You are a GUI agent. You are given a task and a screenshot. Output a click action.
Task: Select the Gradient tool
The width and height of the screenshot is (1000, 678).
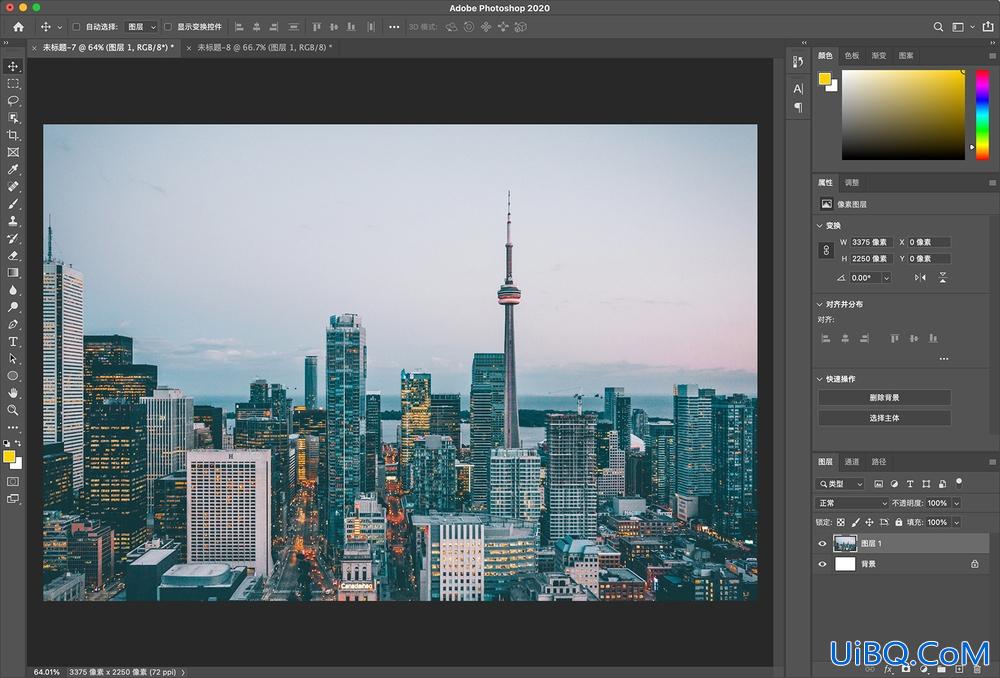[x=13, y=273]
